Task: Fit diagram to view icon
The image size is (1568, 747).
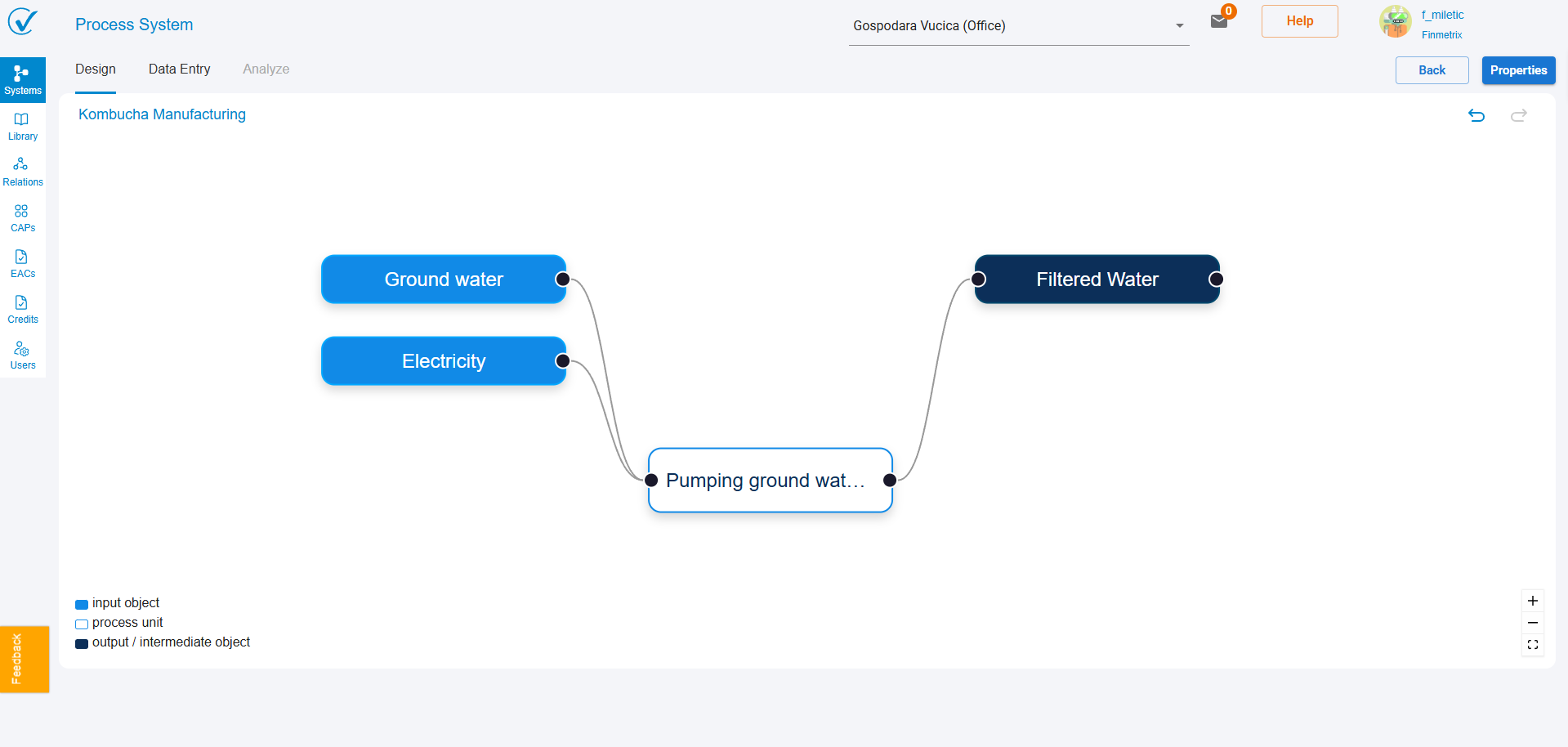Action: pyautogui.click(x=1533, y=645)
